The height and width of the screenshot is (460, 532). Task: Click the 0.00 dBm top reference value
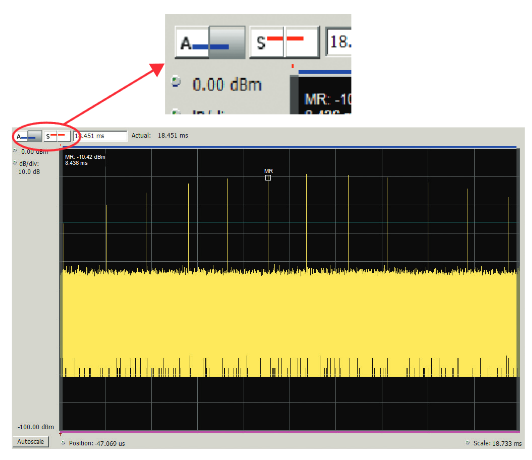(35, 152)
